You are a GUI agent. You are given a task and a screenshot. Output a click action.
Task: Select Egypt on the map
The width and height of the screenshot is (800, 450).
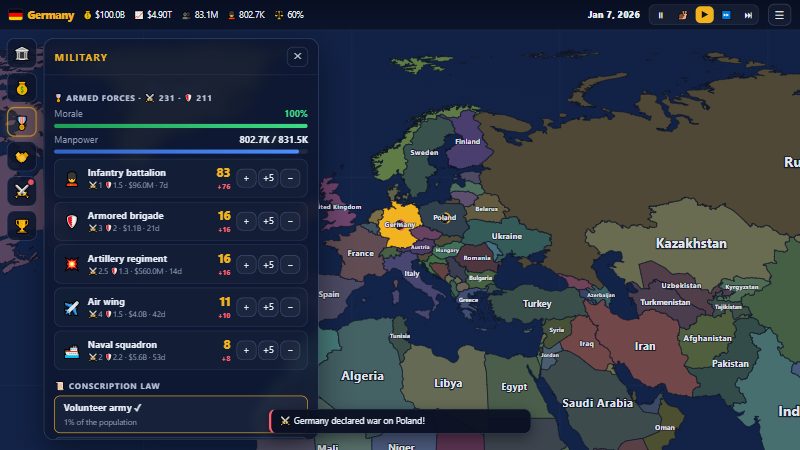(514, 387)
